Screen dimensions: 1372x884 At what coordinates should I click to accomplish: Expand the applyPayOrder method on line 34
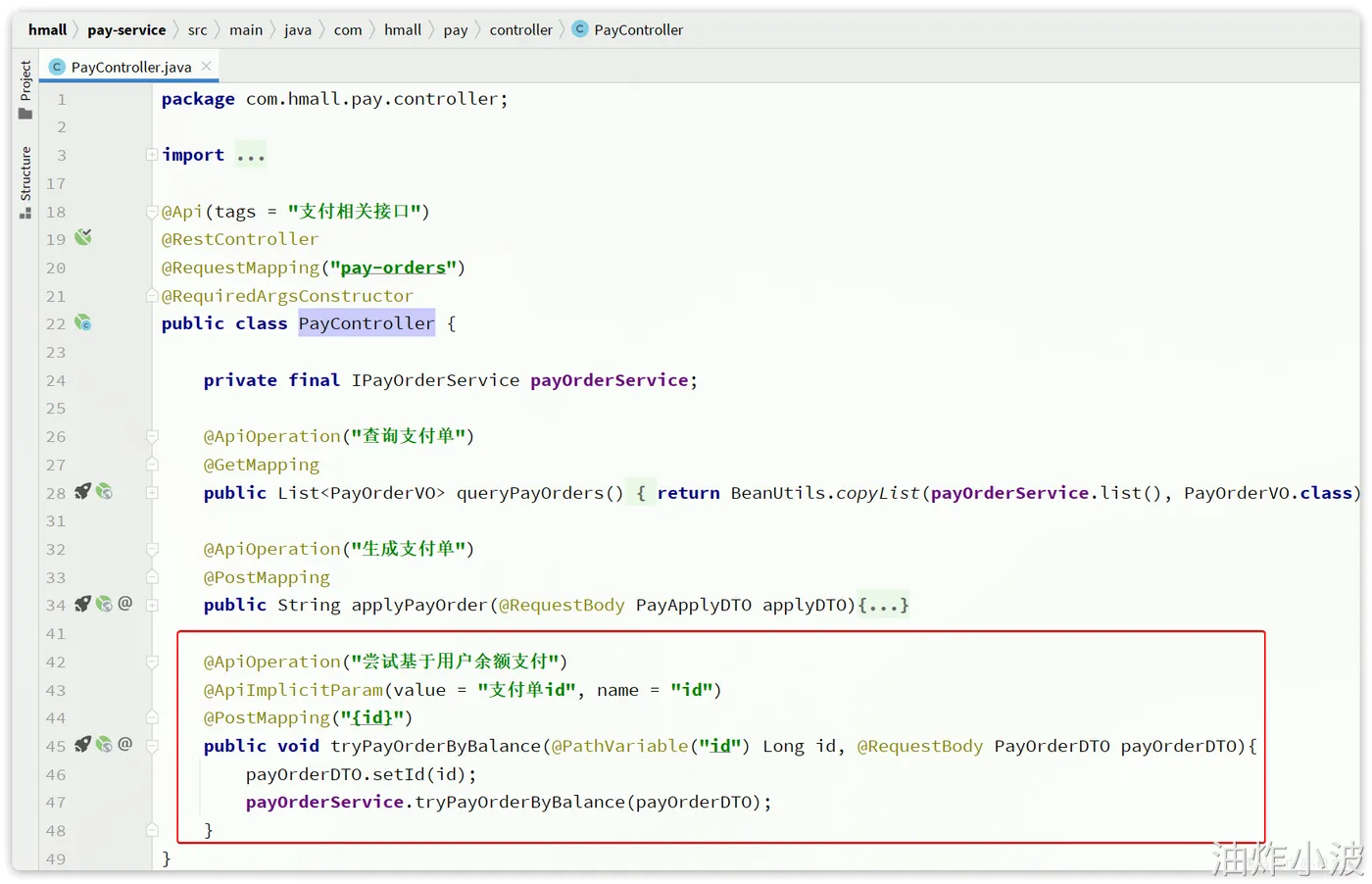(x=152, y=606)
